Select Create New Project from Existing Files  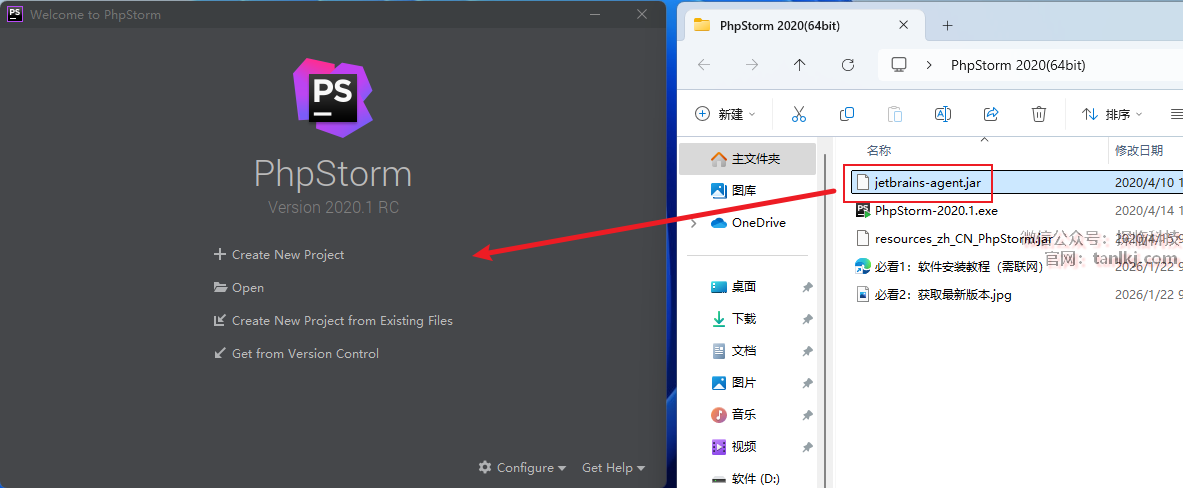coord(333,321)
